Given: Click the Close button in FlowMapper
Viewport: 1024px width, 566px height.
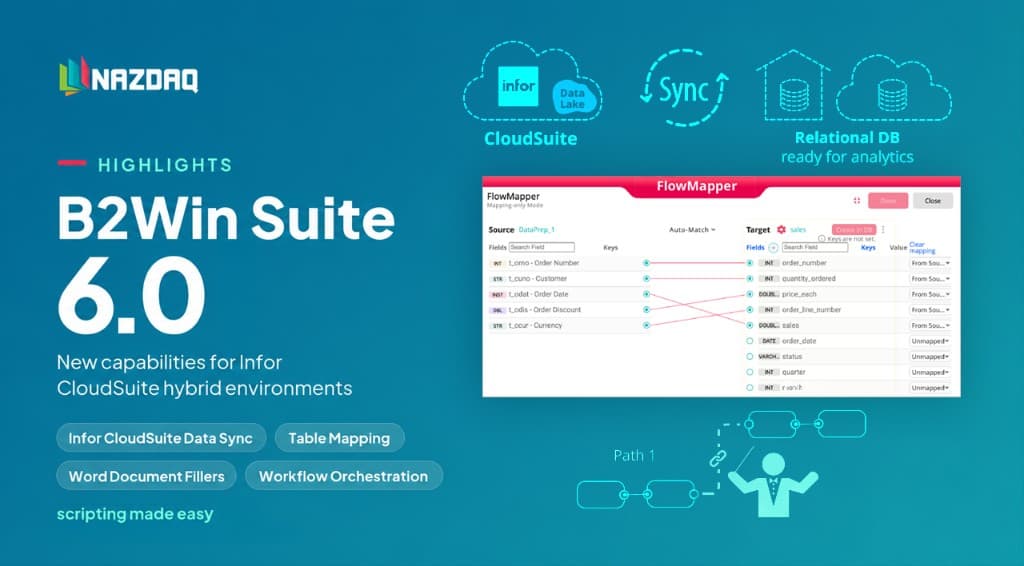Looking at the screenshot, I should click(933, 200).
